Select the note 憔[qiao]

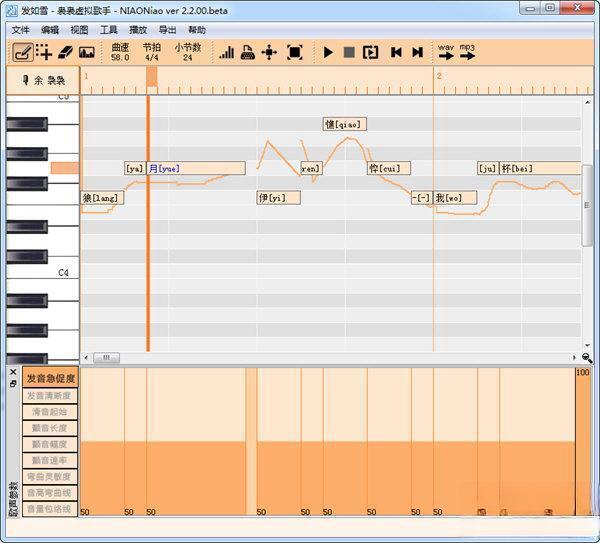click(x=344, y=124)
